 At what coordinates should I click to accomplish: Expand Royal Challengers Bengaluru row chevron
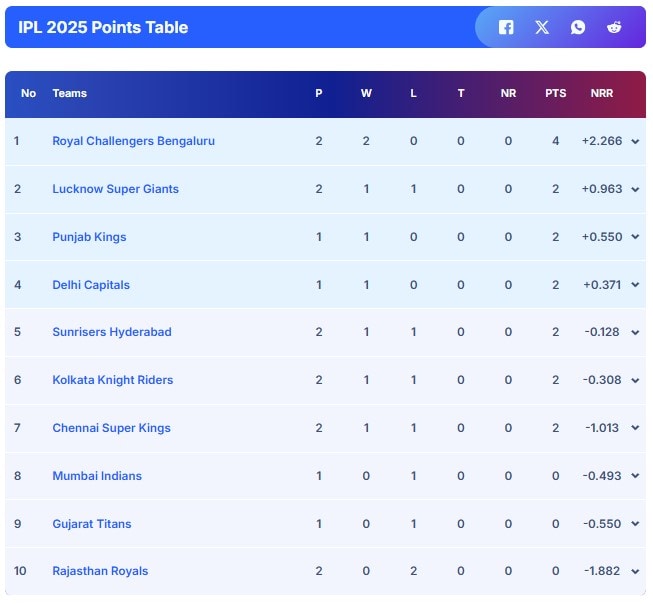635,142
